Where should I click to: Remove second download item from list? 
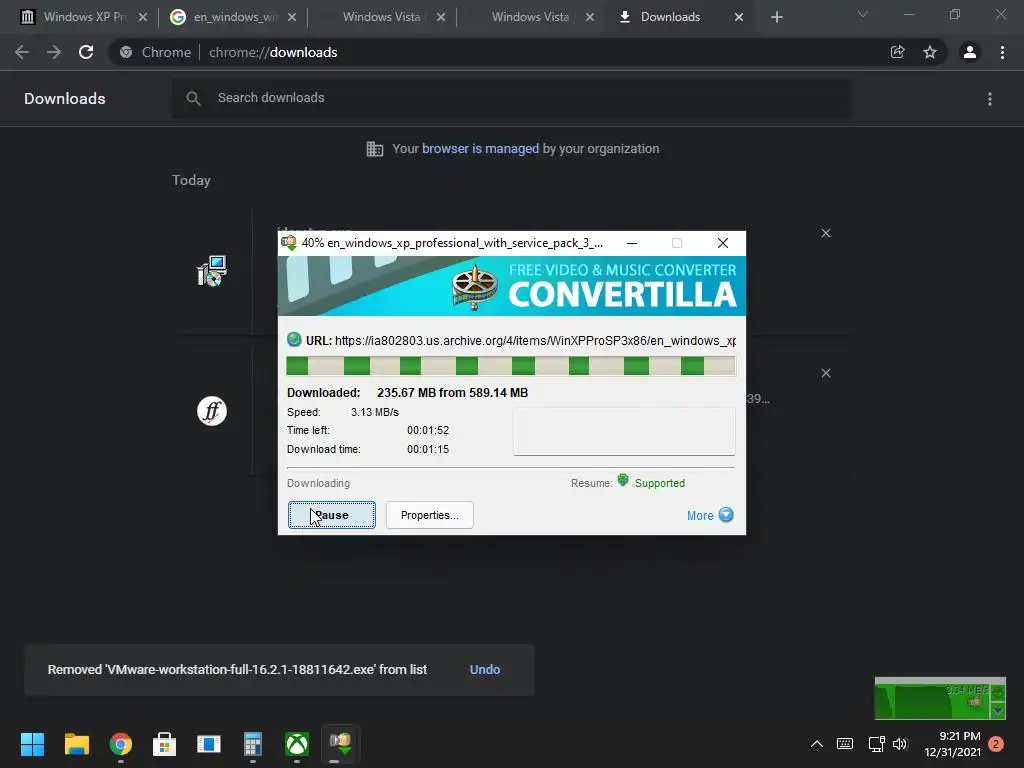tap(825, 373)
